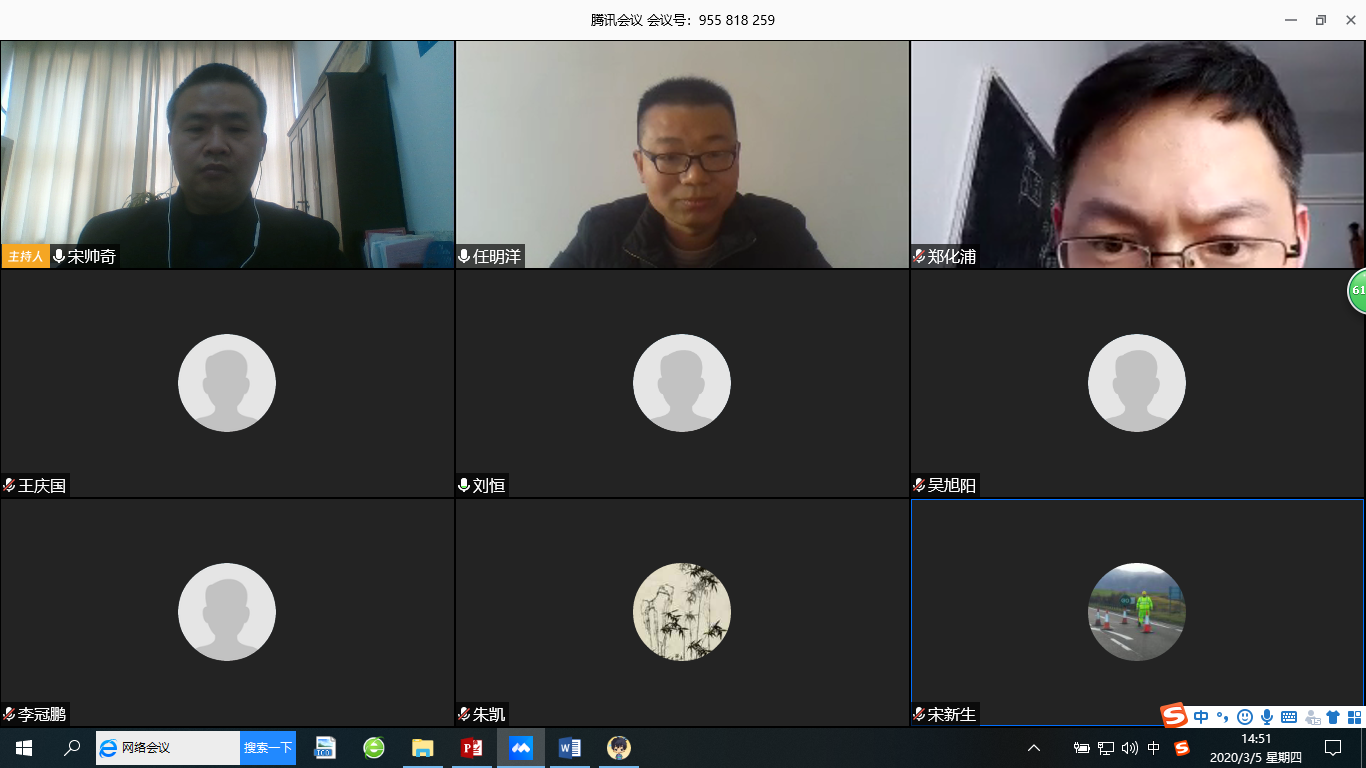Open Sogou emoji smiley panel
This screenshot has width=1366, height=768.
(x=1245, y=716)
